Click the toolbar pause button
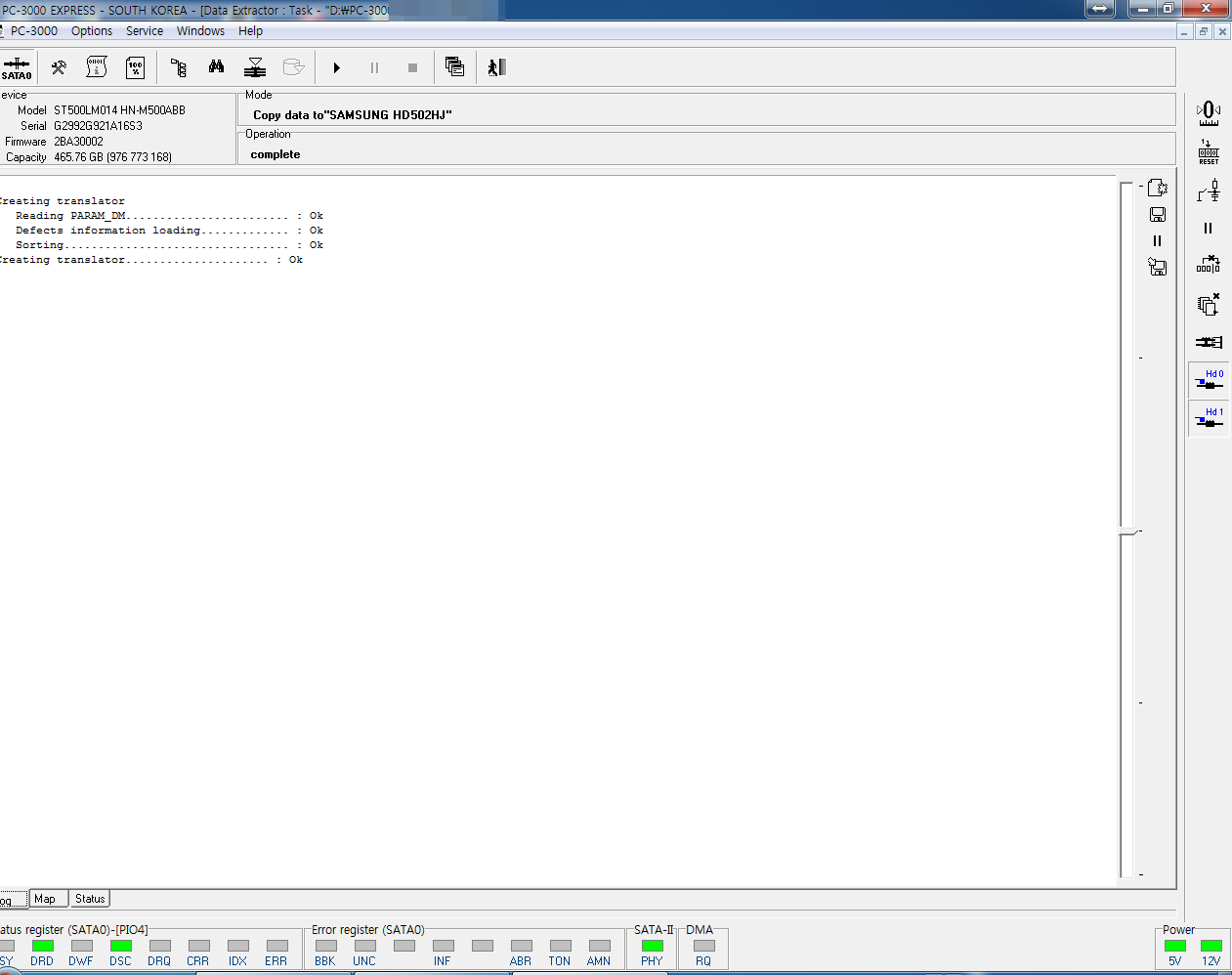This screenshot has width=1232, height=975. [374, 67]
